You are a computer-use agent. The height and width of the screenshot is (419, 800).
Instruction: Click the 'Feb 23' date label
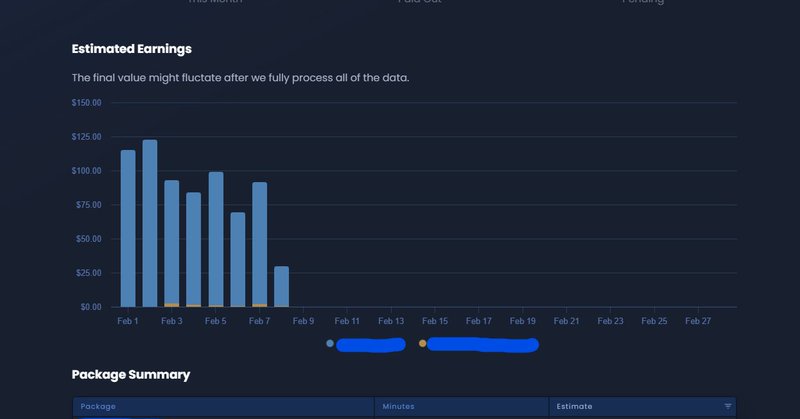coord(611,321)
